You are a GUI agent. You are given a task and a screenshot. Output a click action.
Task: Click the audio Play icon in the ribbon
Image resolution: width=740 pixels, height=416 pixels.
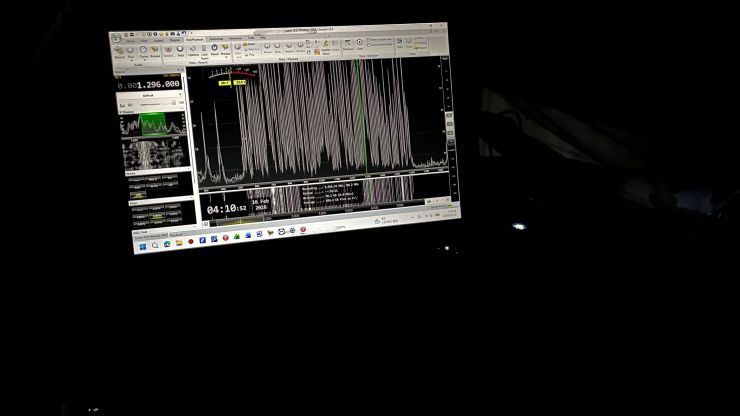131,51
